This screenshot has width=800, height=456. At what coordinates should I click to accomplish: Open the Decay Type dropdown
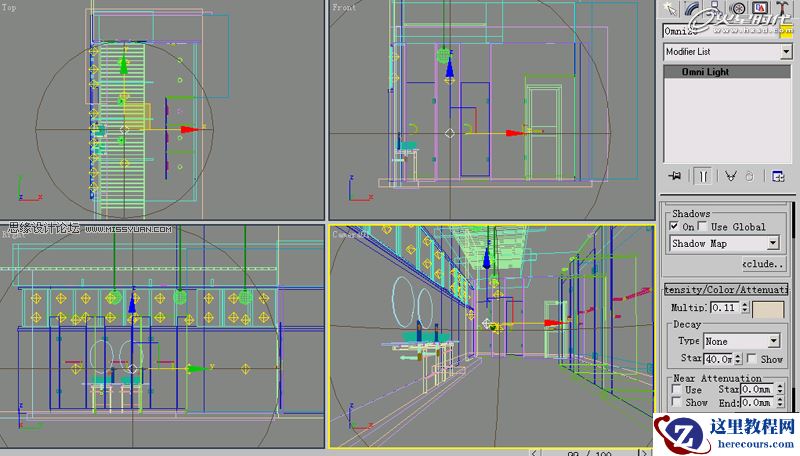(742, 341)
